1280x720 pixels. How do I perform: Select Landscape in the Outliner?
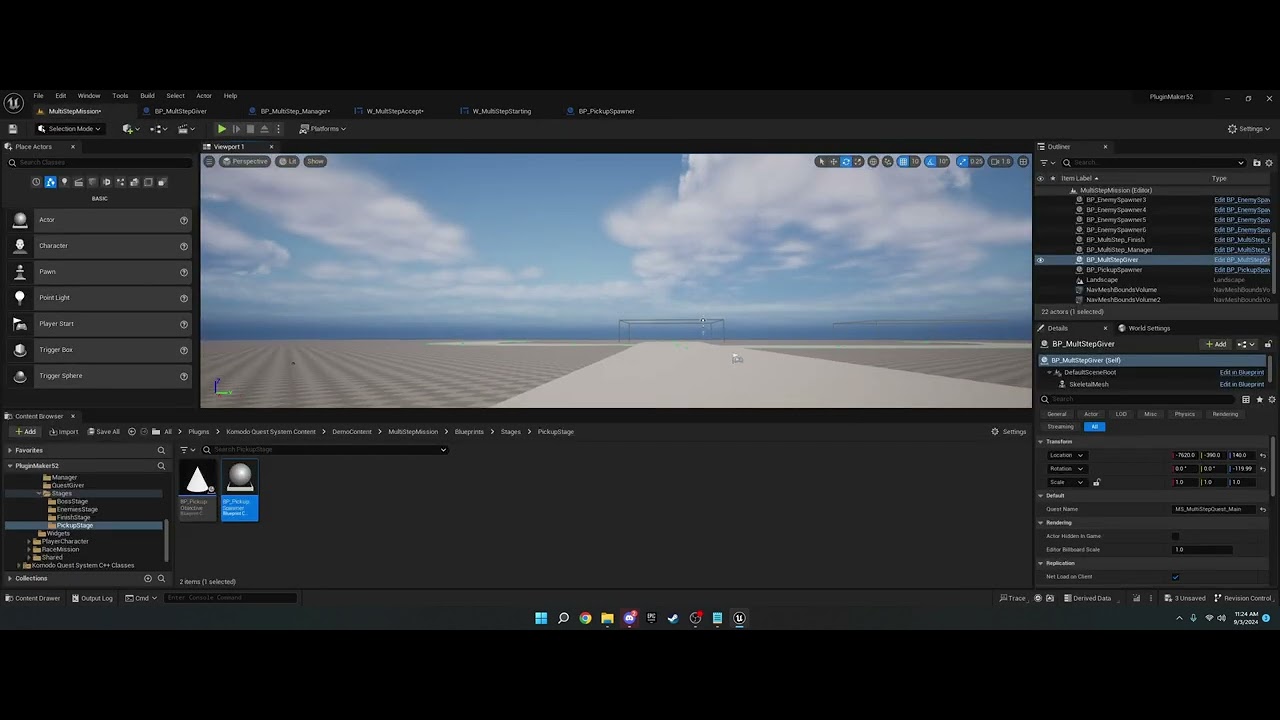1102,280
